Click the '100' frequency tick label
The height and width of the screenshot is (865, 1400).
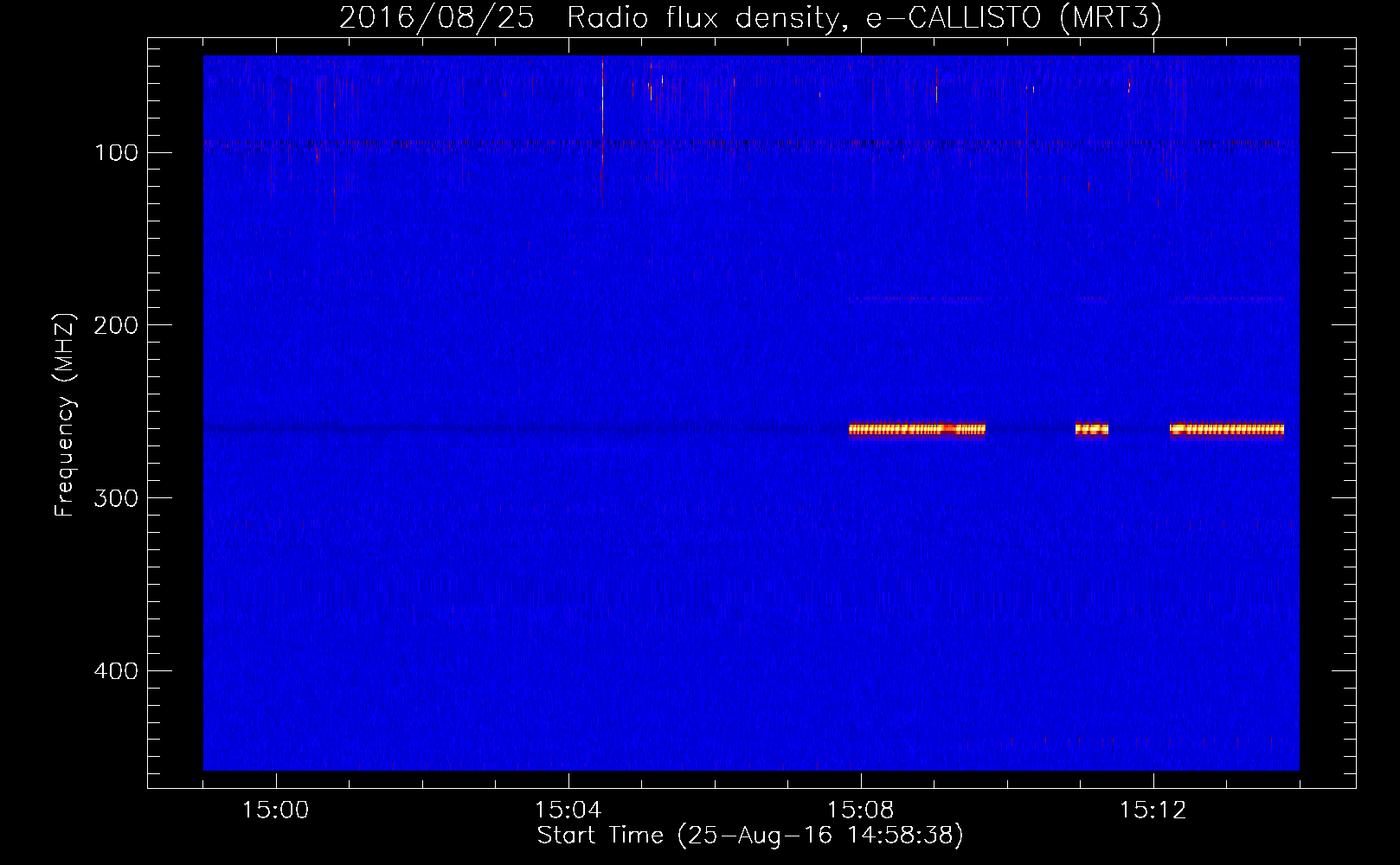coord(116,153)
